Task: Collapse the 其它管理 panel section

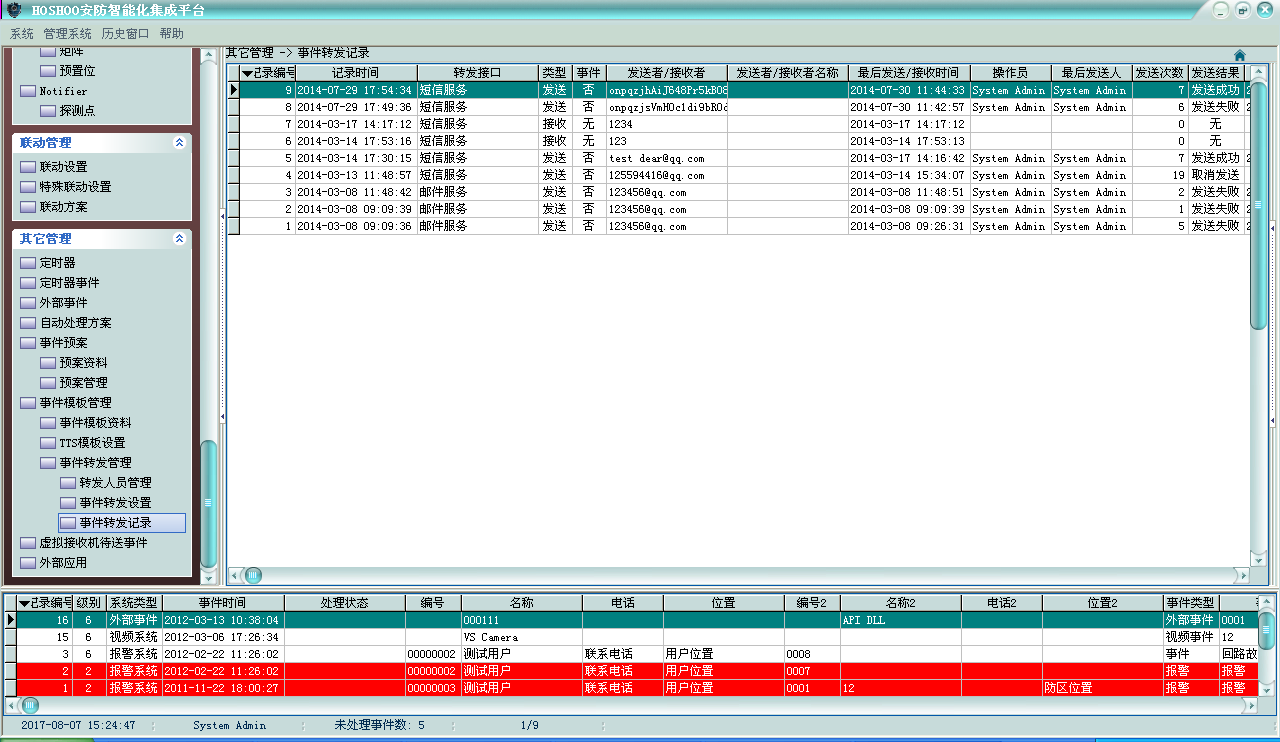Action: [179, 239]
